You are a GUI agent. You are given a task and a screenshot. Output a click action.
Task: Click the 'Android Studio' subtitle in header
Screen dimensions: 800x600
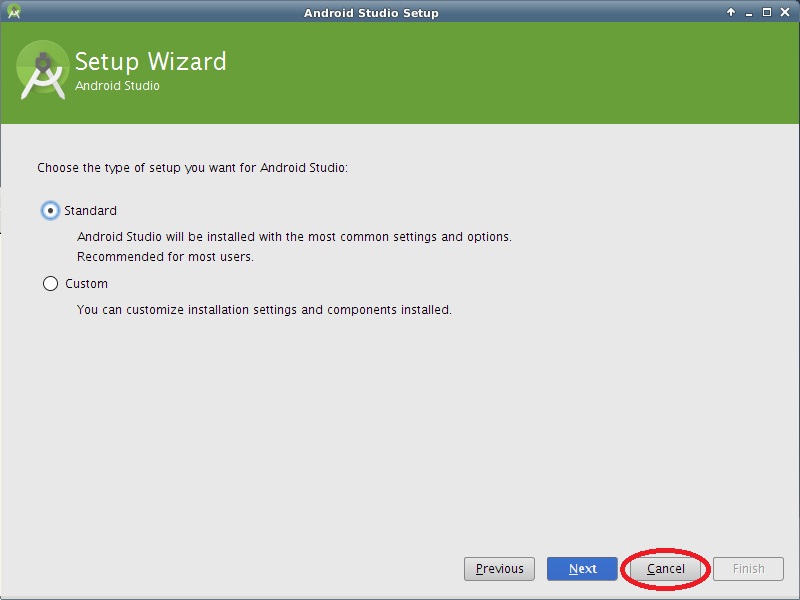point(117,86)
